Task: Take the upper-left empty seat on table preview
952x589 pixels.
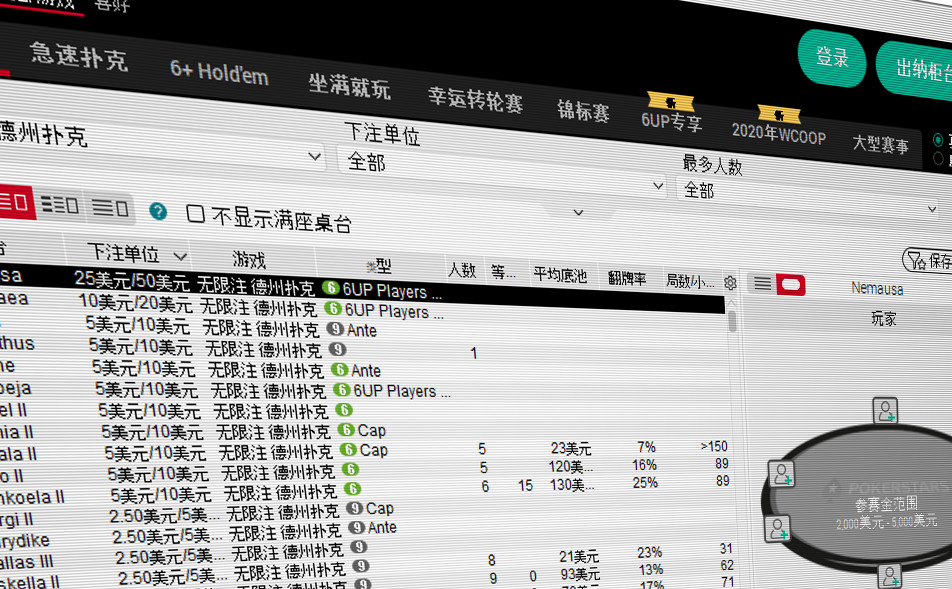Action: click(x=781, y=474)
